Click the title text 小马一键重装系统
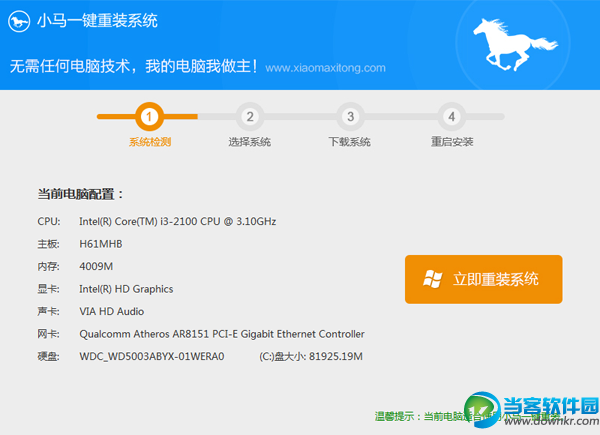The height and width of the screenshot is (435, 600). [97, 21]
